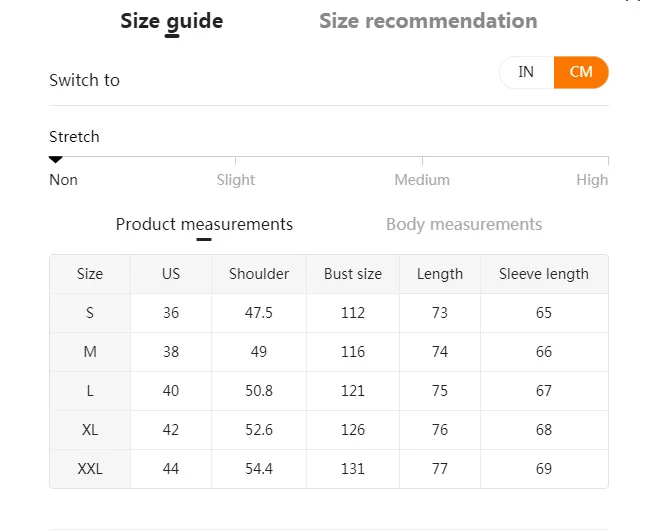Click the Bust size column header
The width and height of the screenshot is (652, 531).
(353, 274)
